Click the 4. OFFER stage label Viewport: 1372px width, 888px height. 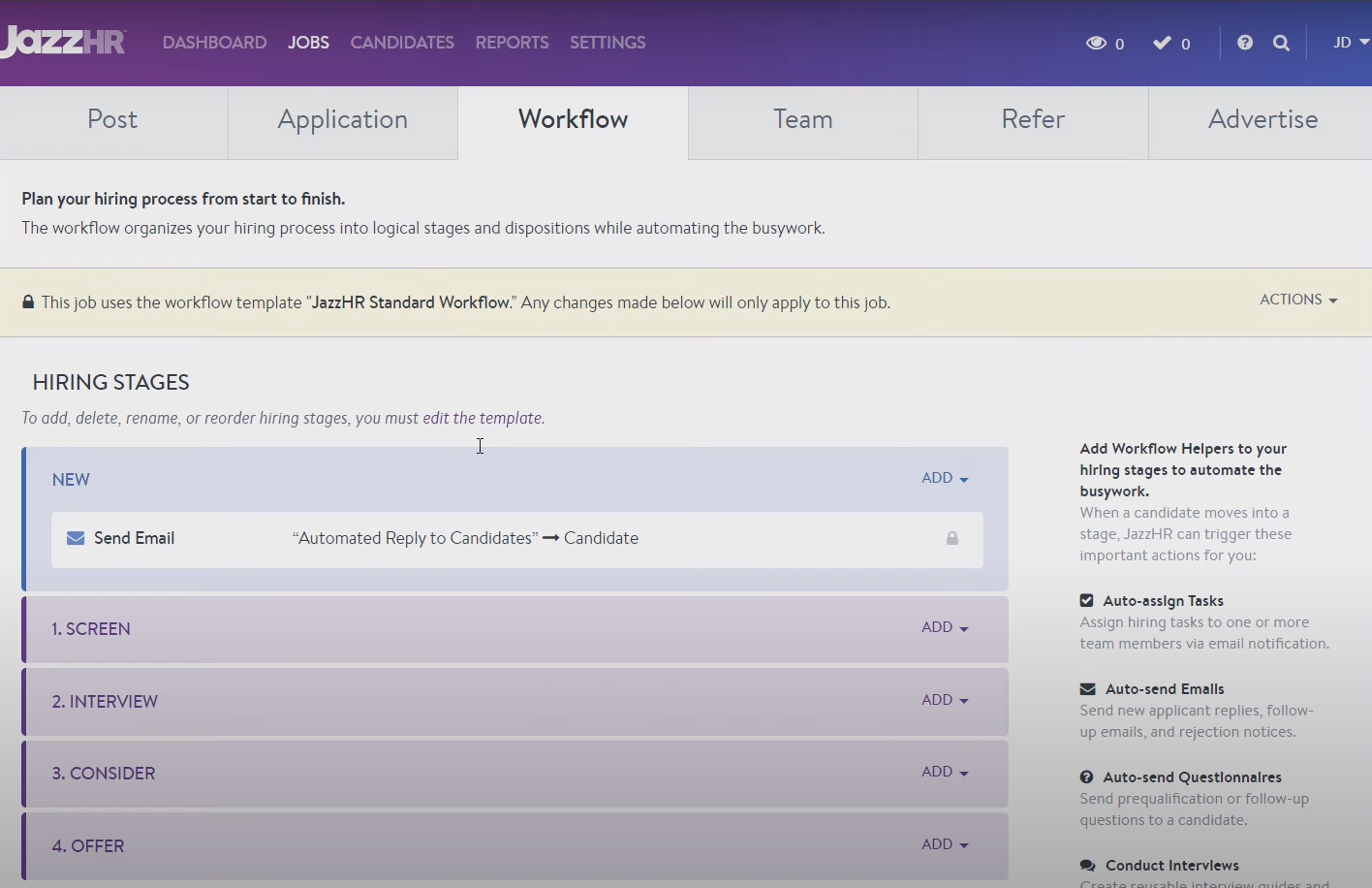88,846
